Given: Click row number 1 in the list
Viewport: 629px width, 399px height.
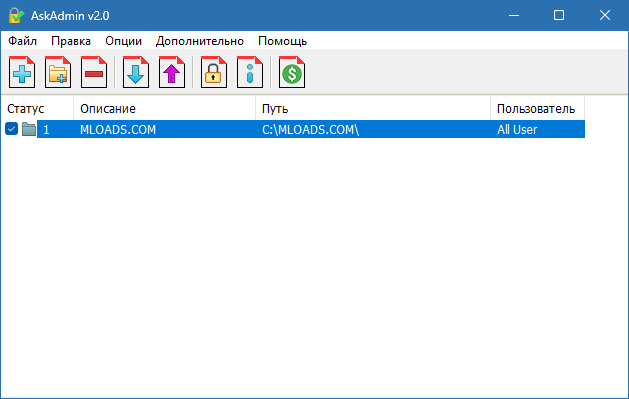Looking at the screenshot, I should click(46, 130).
